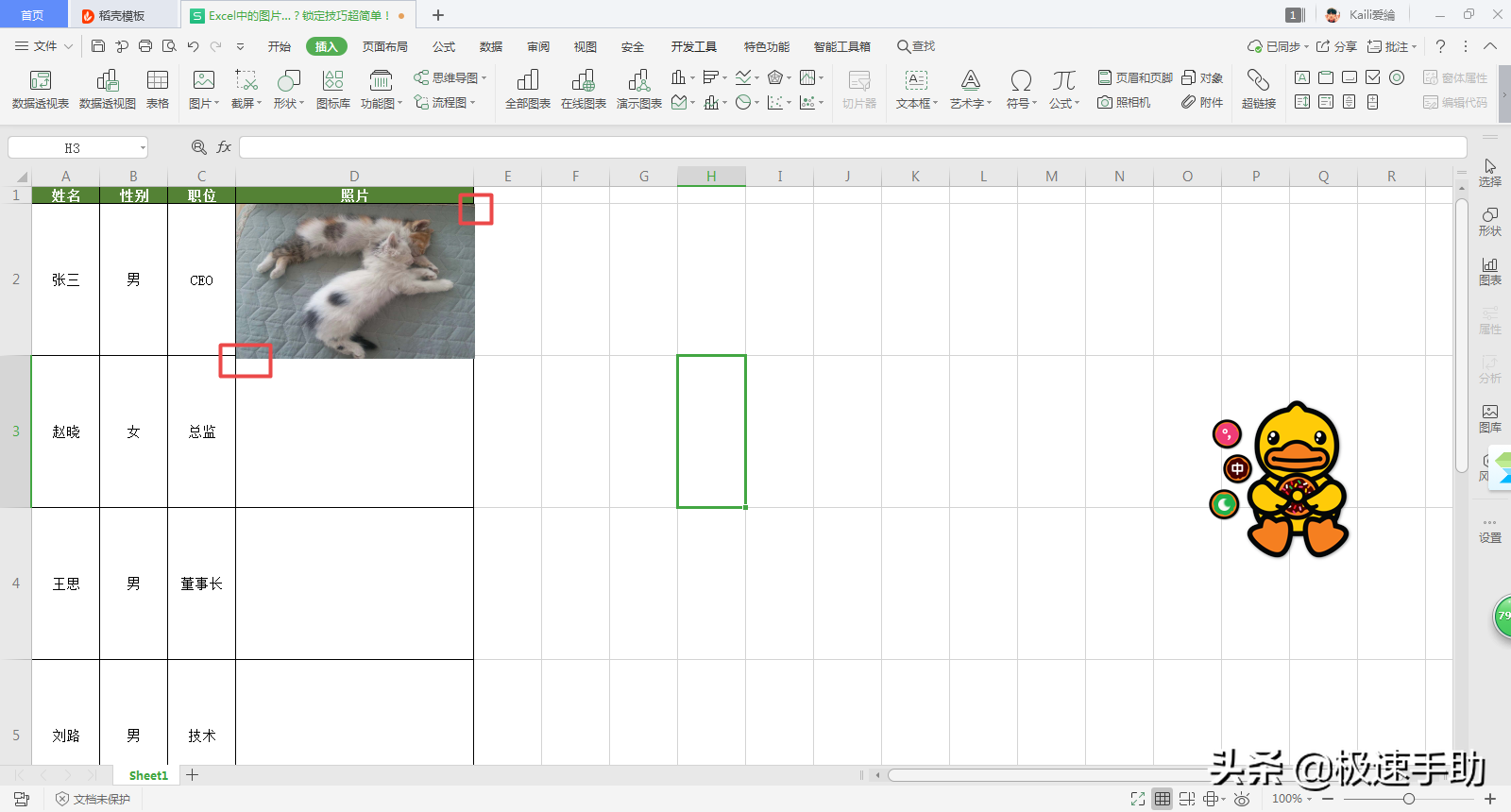Open the 页面布局 ribbon tab

tap(385, 46)
